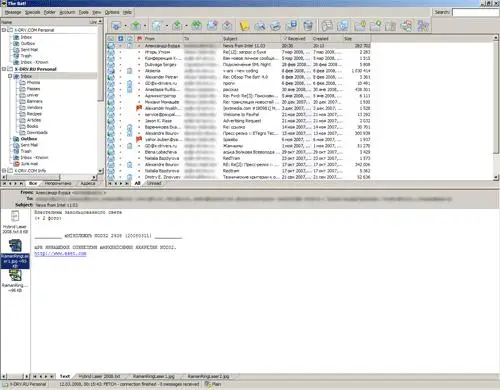The image size is (500, 390).
Task: Open the Junk mail folder
Action: click(x=29, y=164)
